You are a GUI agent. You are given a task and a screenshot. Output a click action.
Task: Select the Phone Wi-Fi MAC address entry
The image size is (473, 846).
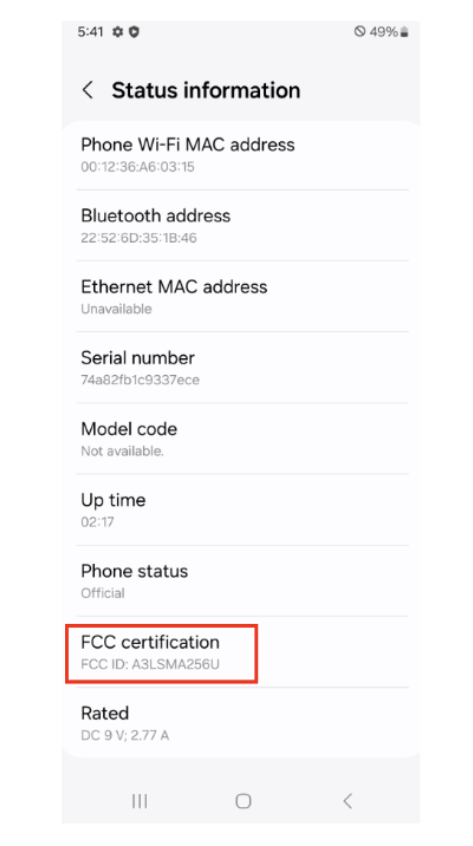[242, 155]
